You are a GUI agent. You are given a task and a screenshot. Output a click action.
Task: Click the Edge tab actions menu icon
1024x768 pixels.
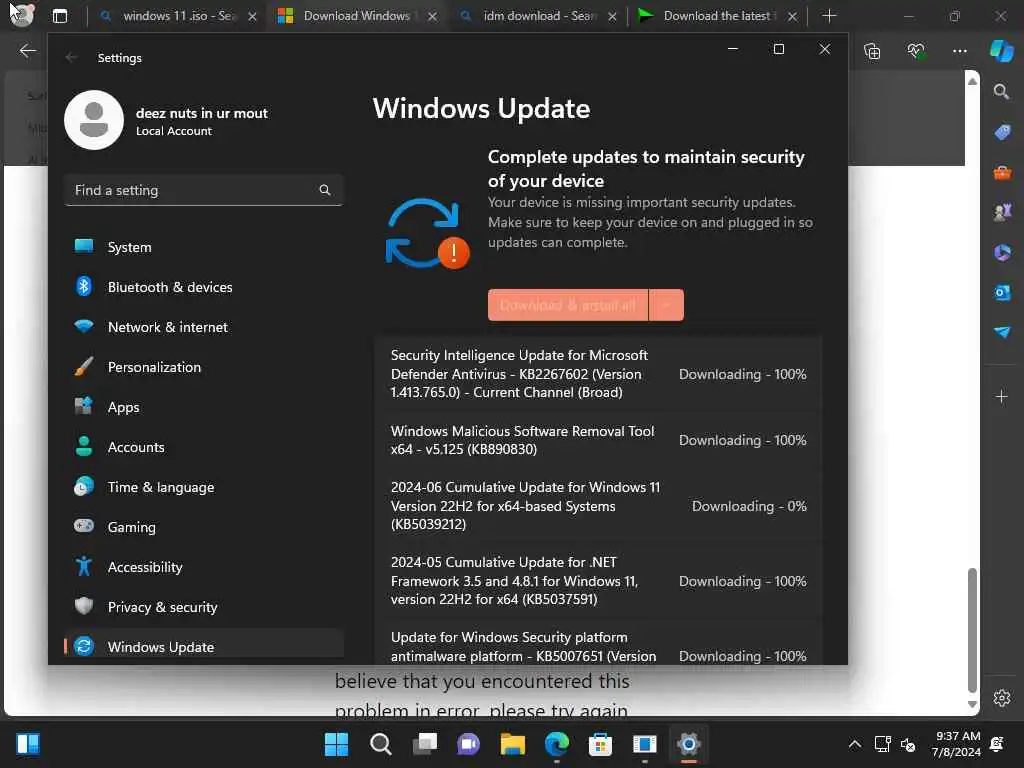(59, 16)
